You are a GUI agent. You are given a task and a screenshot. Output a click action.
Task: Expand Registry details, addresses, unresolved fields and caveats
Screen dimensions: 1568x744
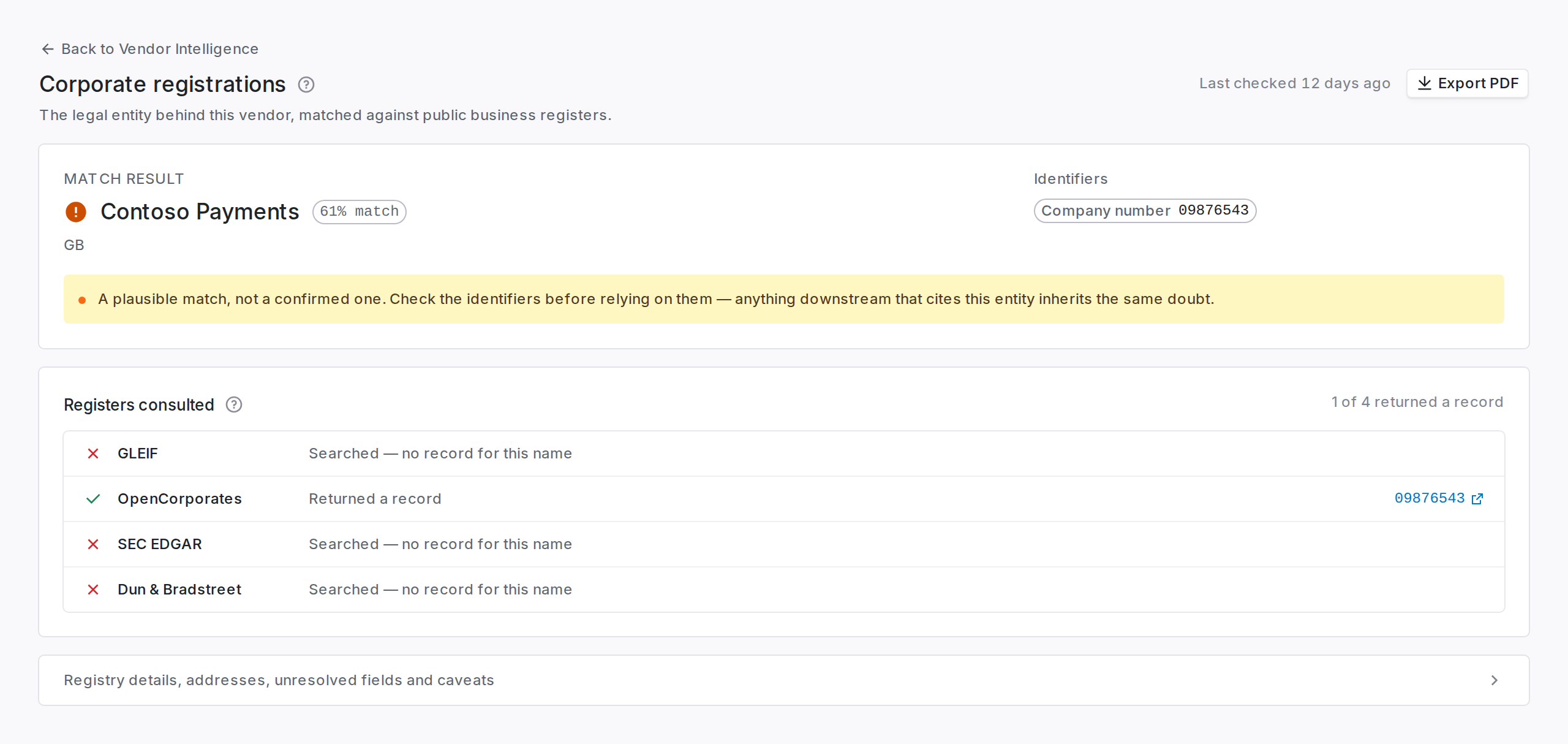coord(784,680)
